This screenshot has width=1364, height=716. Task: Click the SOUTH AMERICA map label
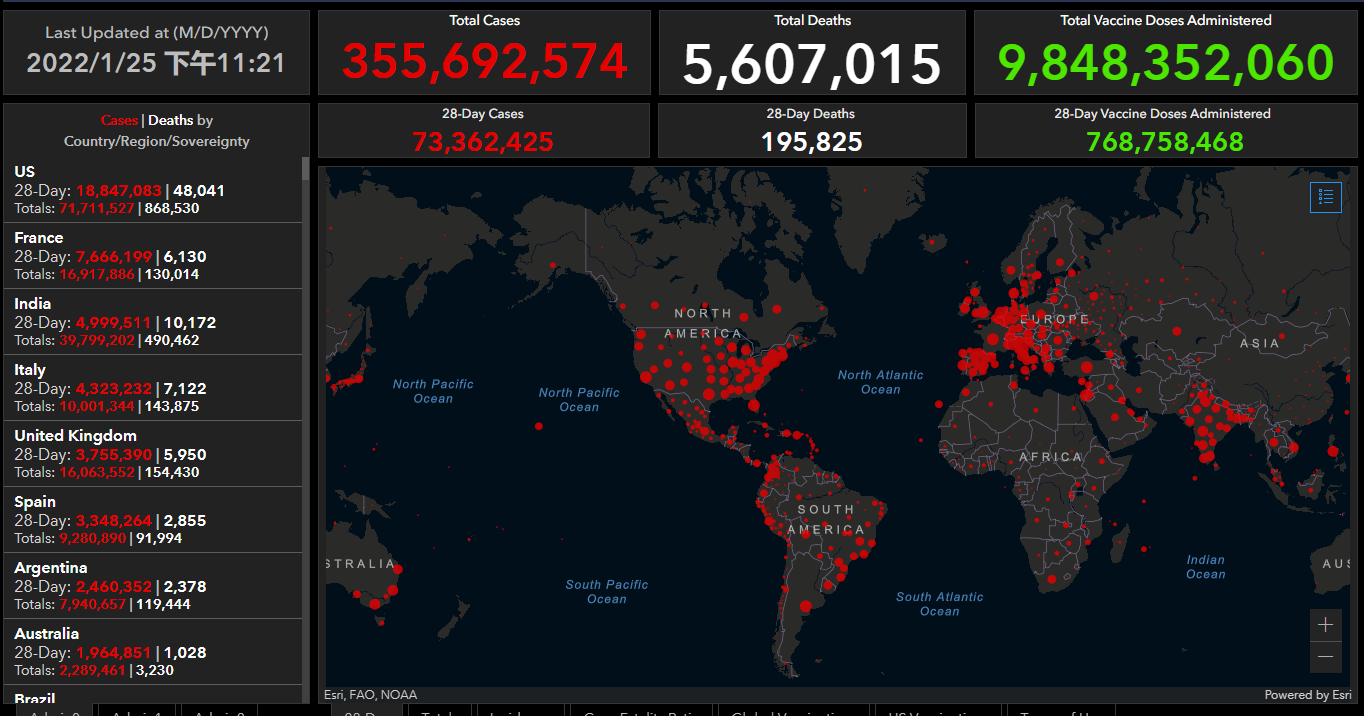pos(826,519)
